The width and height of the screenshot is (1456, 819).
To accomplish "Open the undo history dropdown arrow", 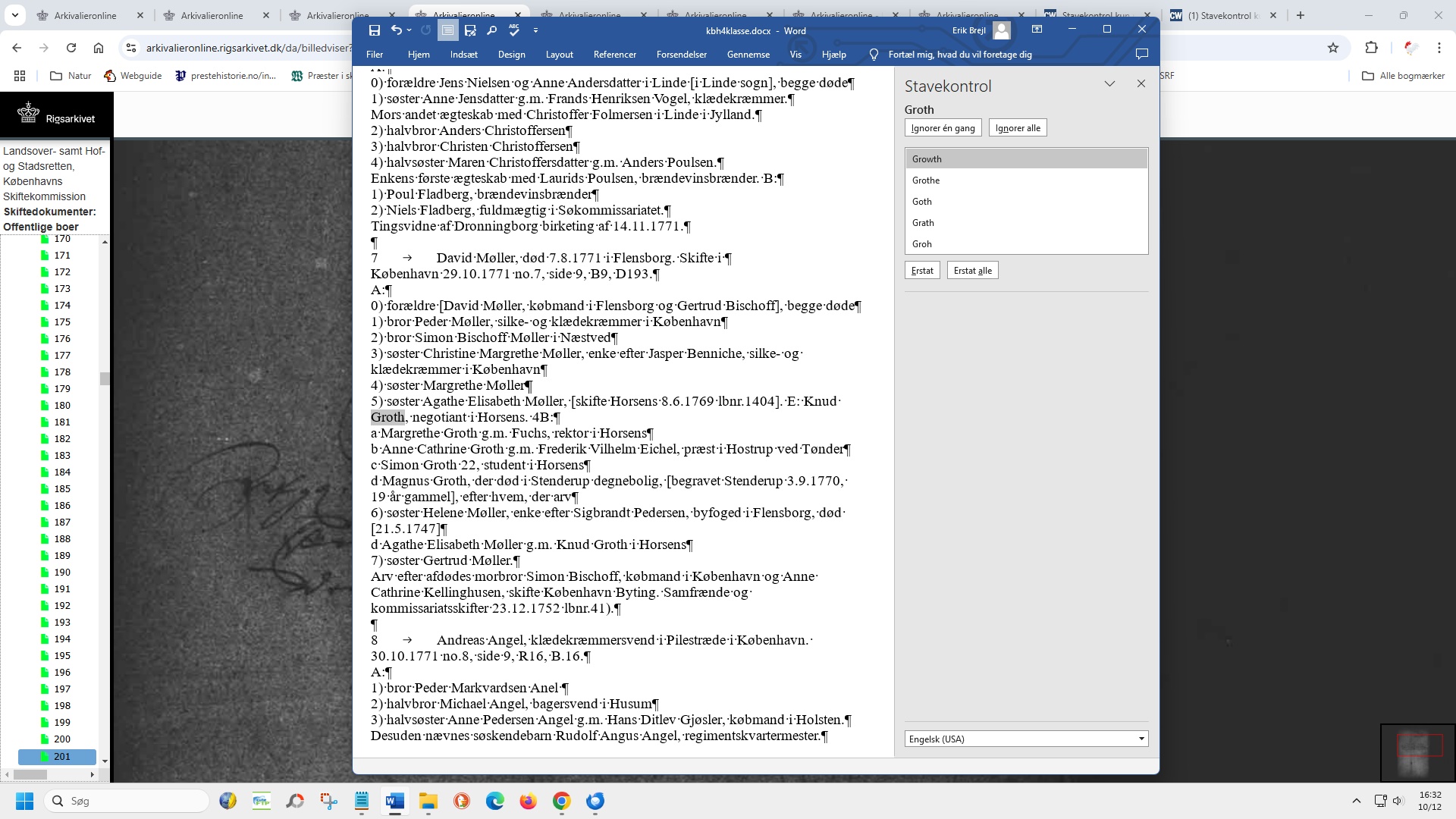I will [x=409, y=30].
